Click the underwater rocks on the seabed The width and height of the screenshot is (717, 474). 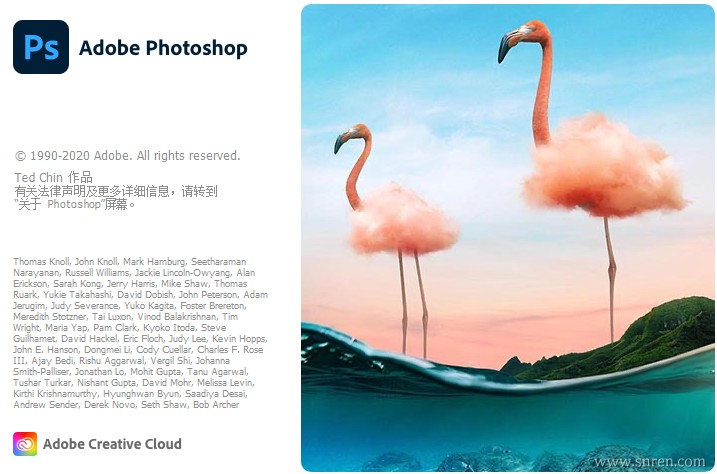(x=503, y=458)
